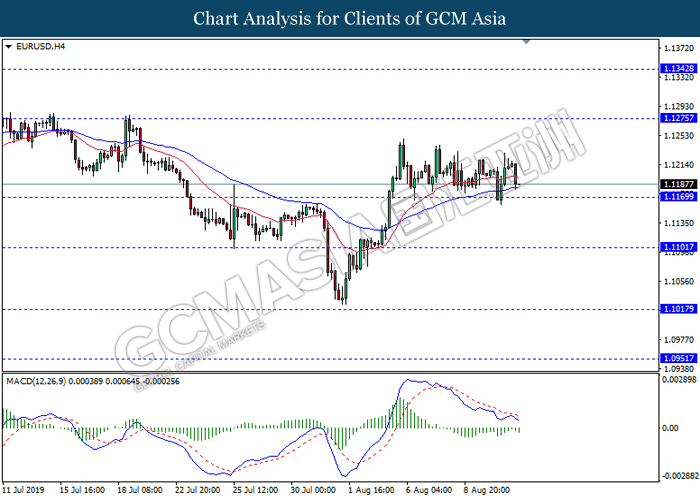Viewport: 700px width, 500px height.
Task: Click the 25 Jul 12:00 time label
Action: (255, 491)
